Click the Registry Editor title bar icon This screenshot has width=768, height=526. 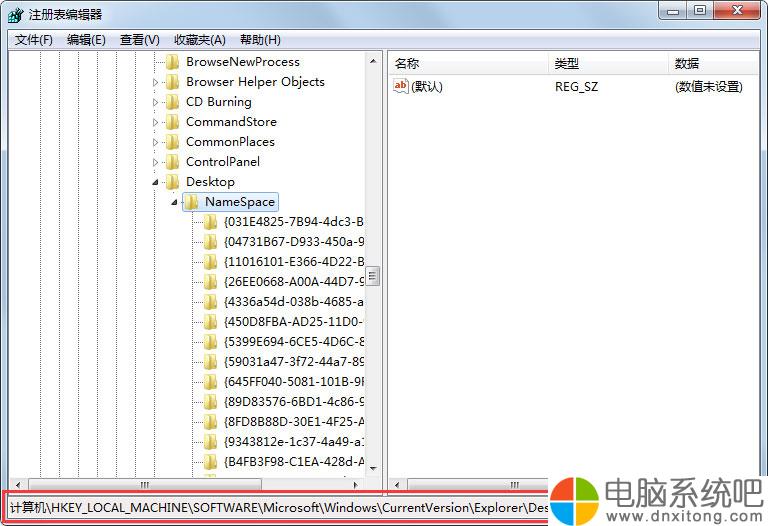(x=16, y=15)
